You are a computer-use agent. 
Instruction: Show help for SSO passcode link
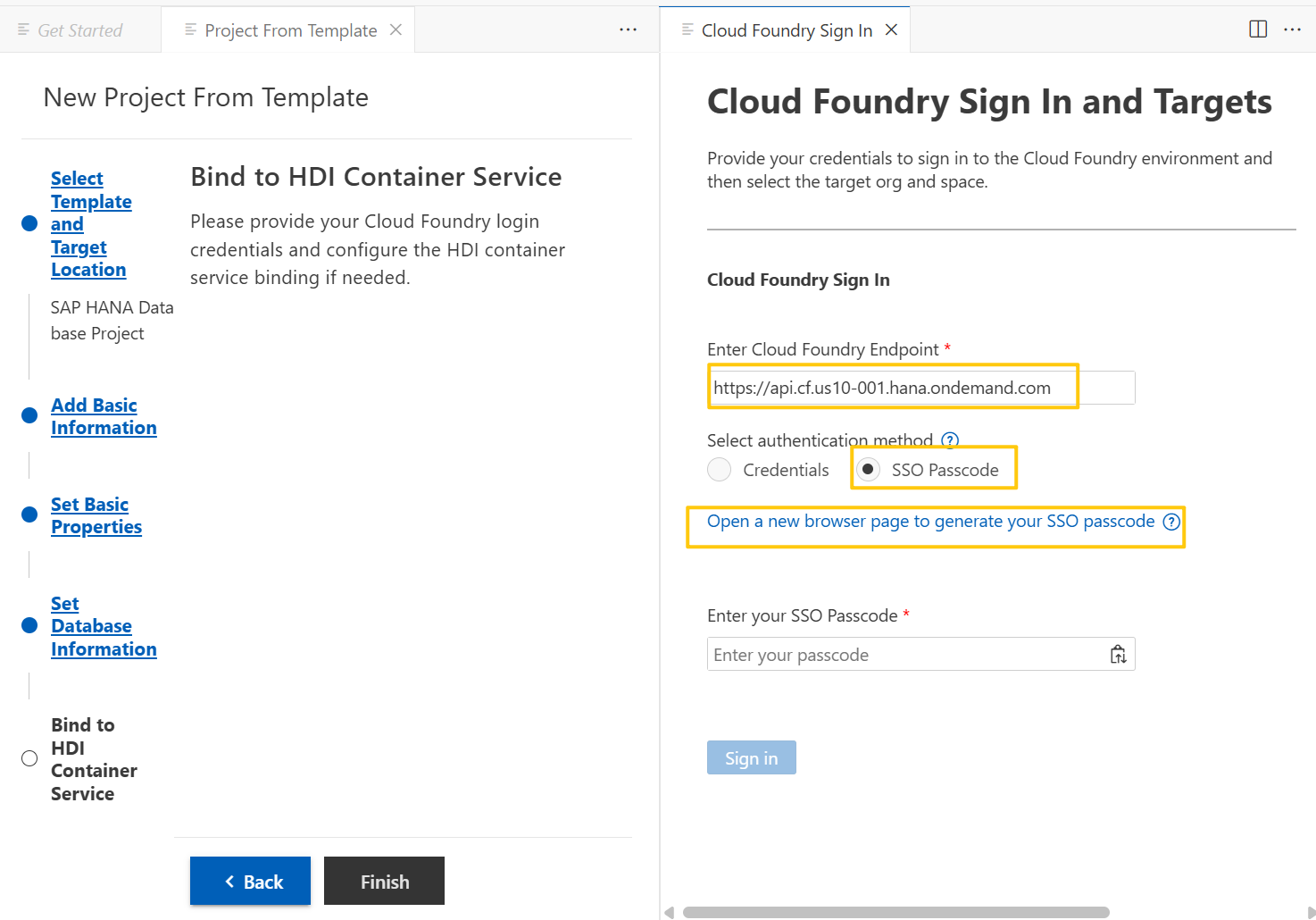pyautogui.click(x=1171, y=522)
